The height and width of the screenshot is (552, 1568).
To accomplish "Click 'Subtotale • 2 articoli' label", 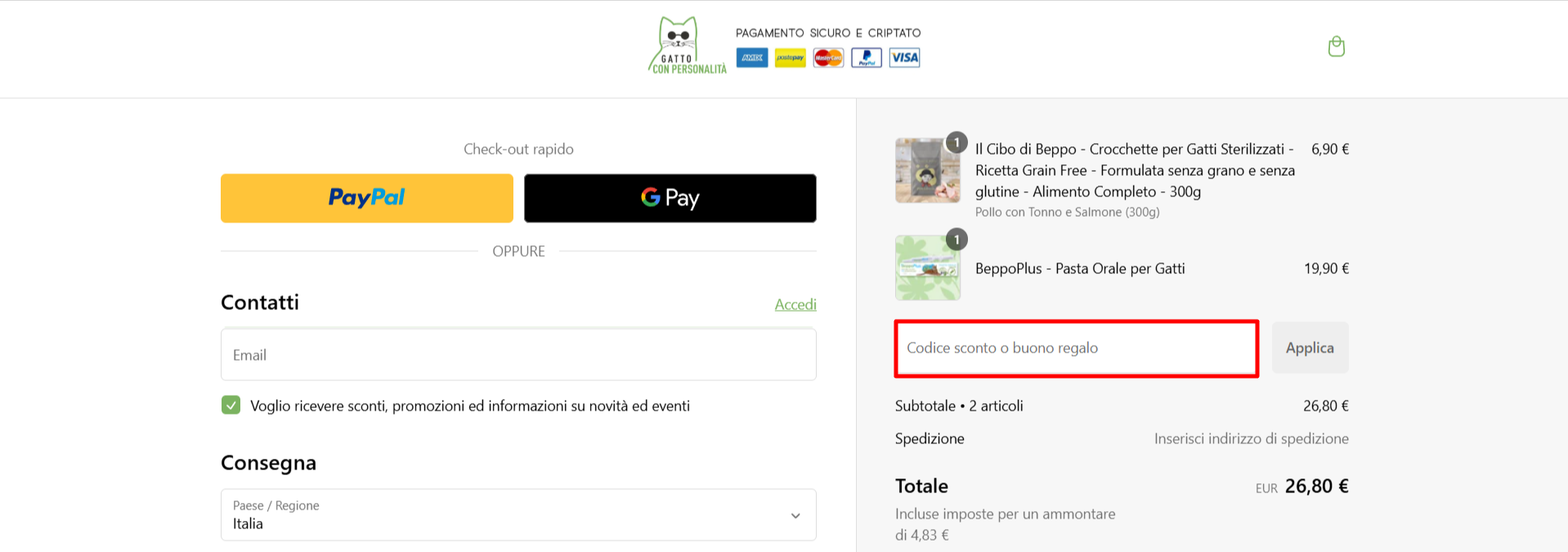I will [959, 406].
